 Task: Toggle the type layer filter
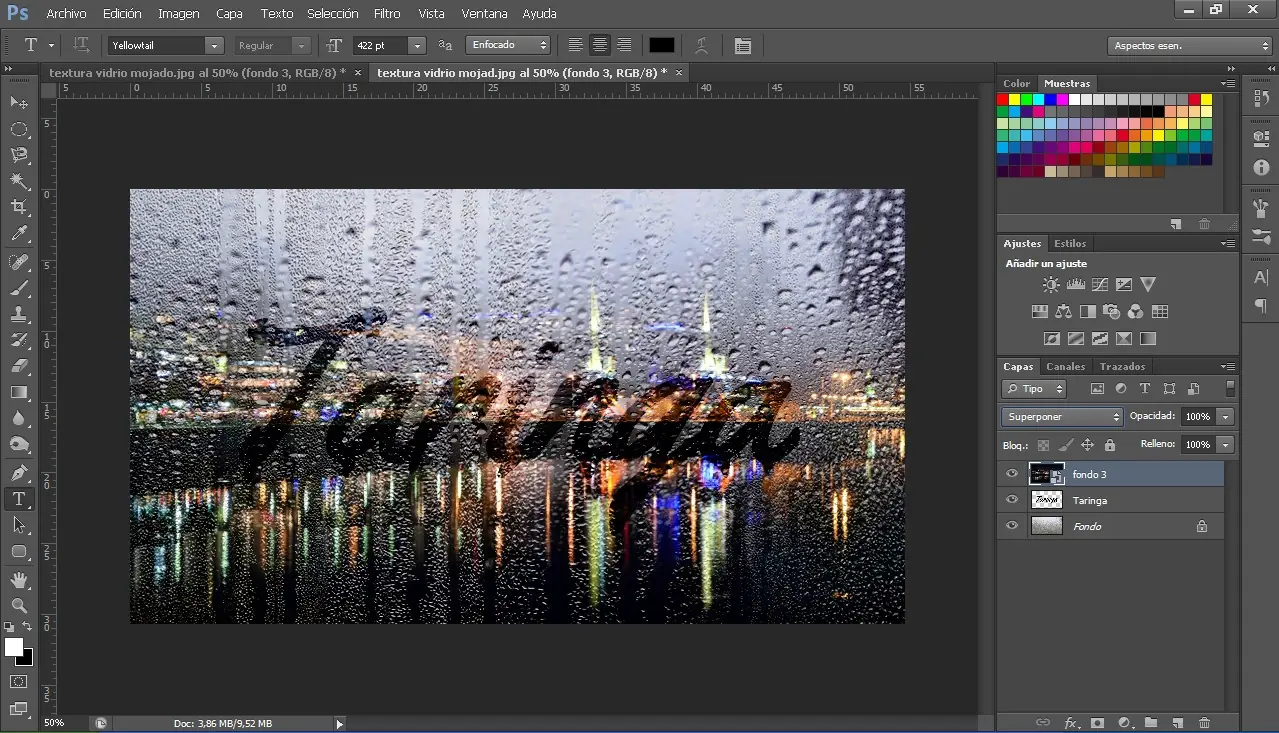point(1145,389)
